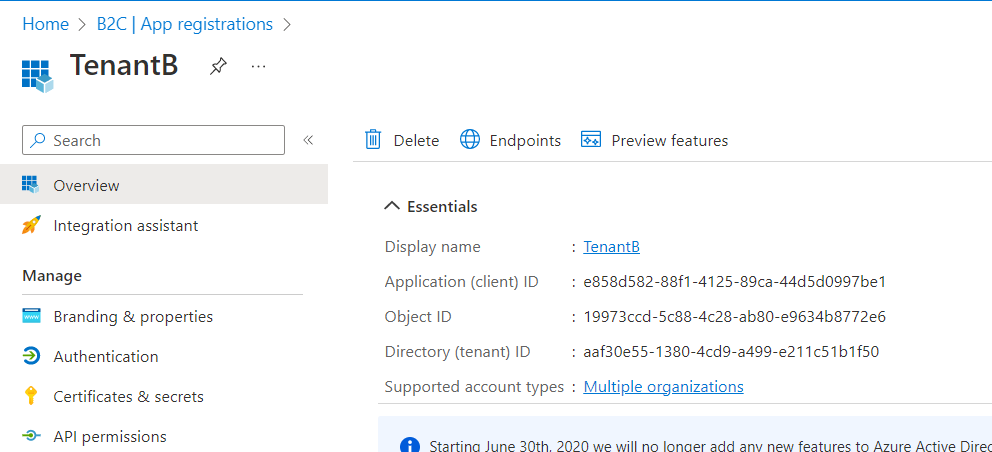Click the Delete toolbar label
Screen dimensions: 992x452
click(x=416, y=141)
